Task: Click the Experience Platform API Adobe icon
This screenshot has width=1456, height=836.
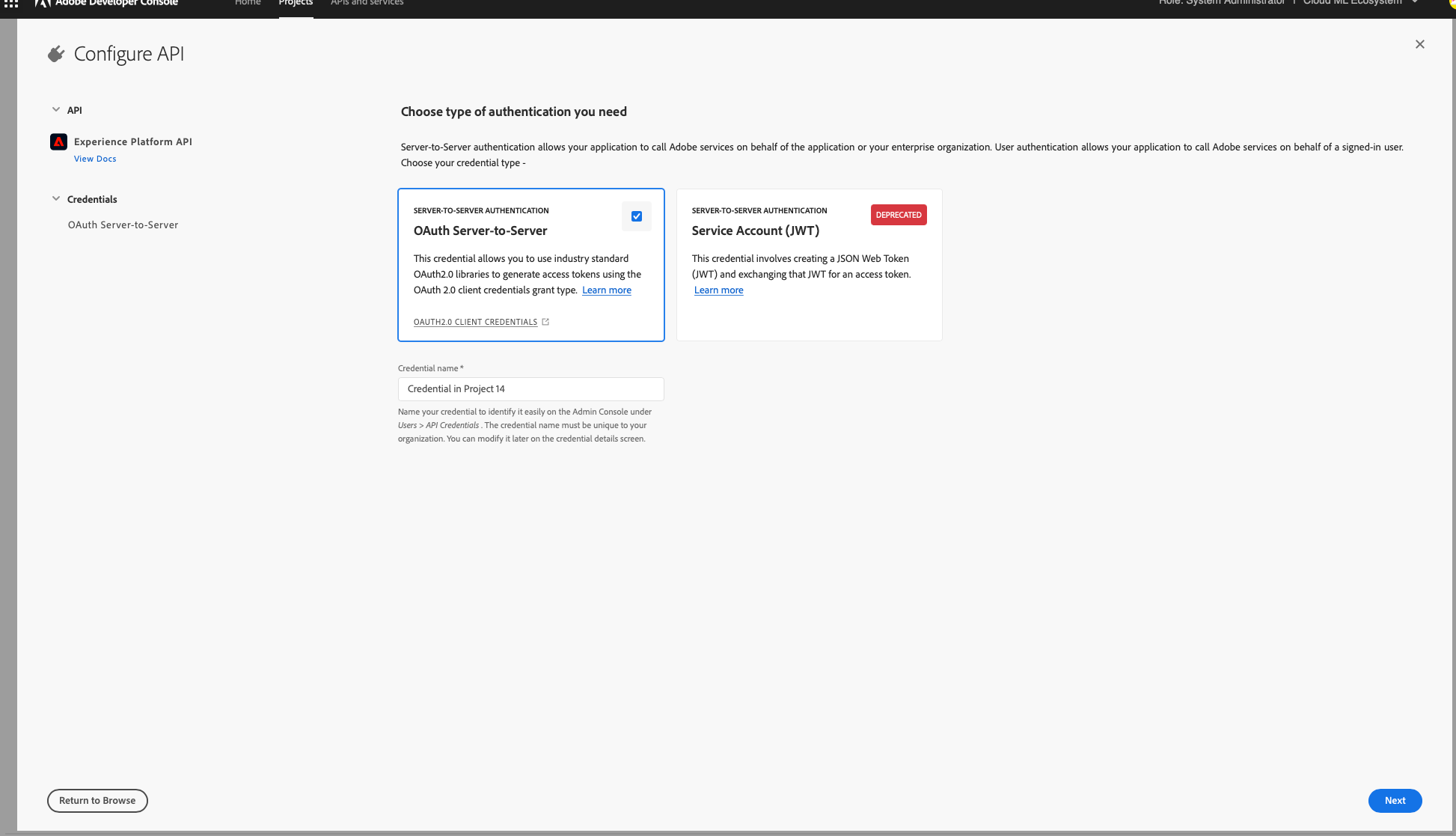Action: pos(59,141)
